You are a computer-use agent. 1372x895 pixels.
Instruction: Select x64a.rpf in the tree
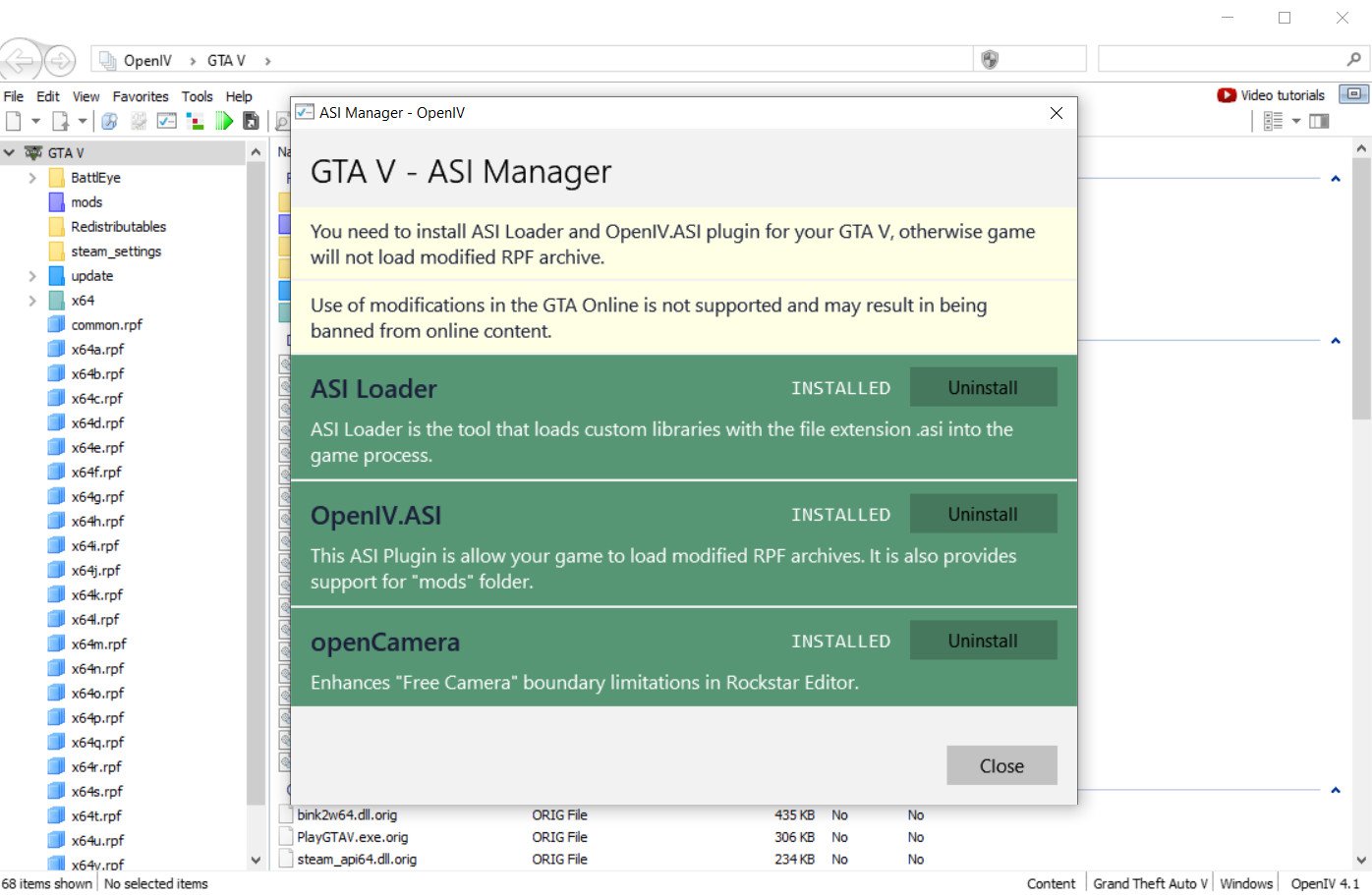[97, 350]
